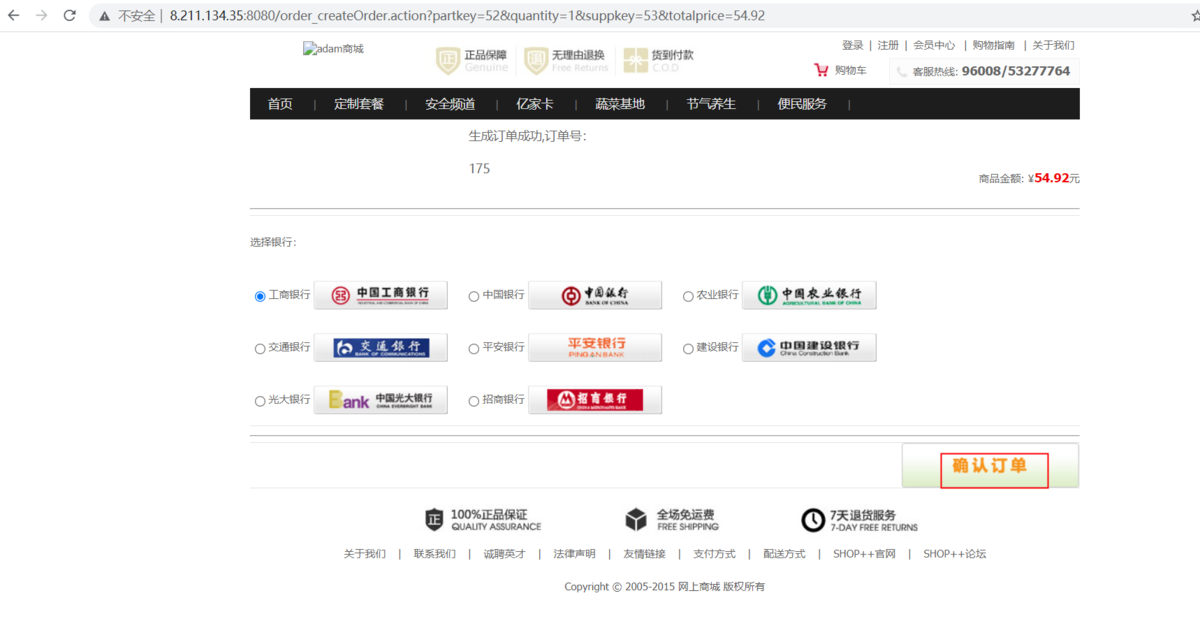Open footer SHOP++官网 link
This screenshot has width=1200, height=635.
(865, 554)
